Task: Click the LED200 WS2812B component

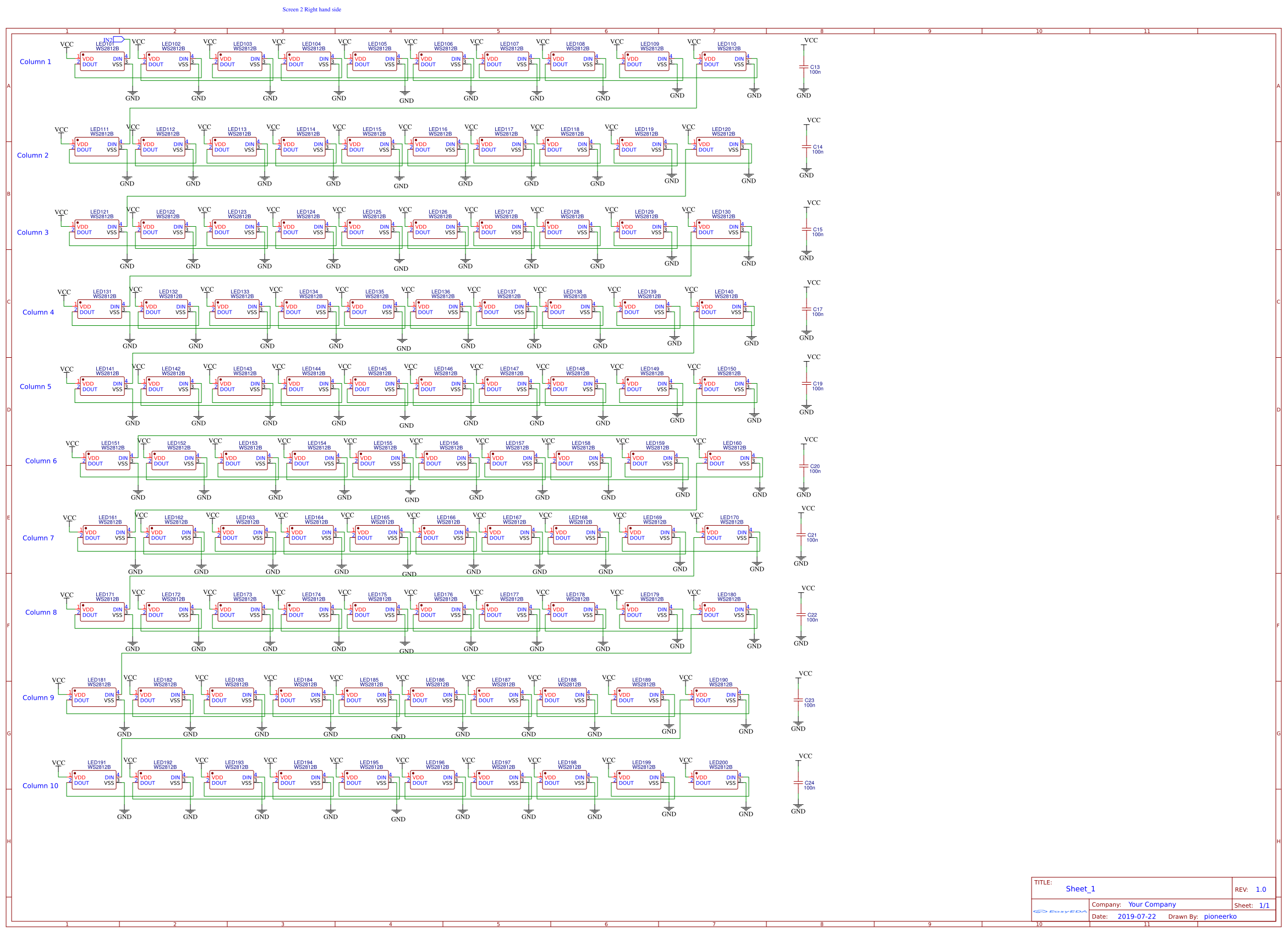Action: (x=716, y=779)
